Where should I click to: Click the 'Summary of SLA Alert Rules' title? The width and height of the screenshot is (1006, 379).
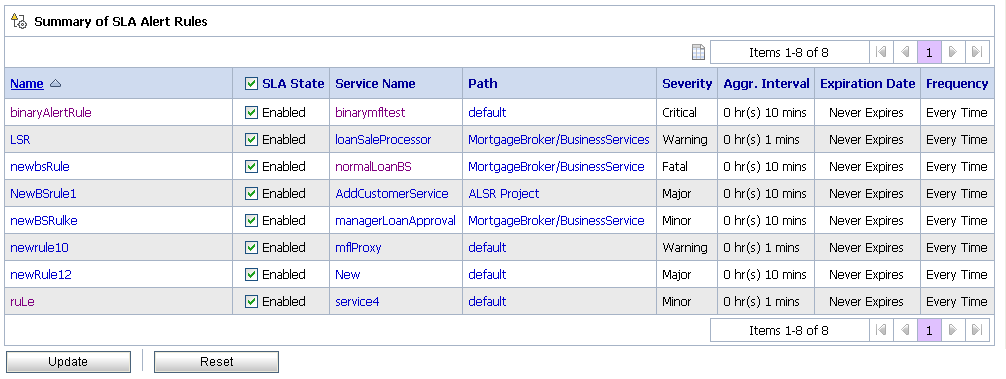121,21
